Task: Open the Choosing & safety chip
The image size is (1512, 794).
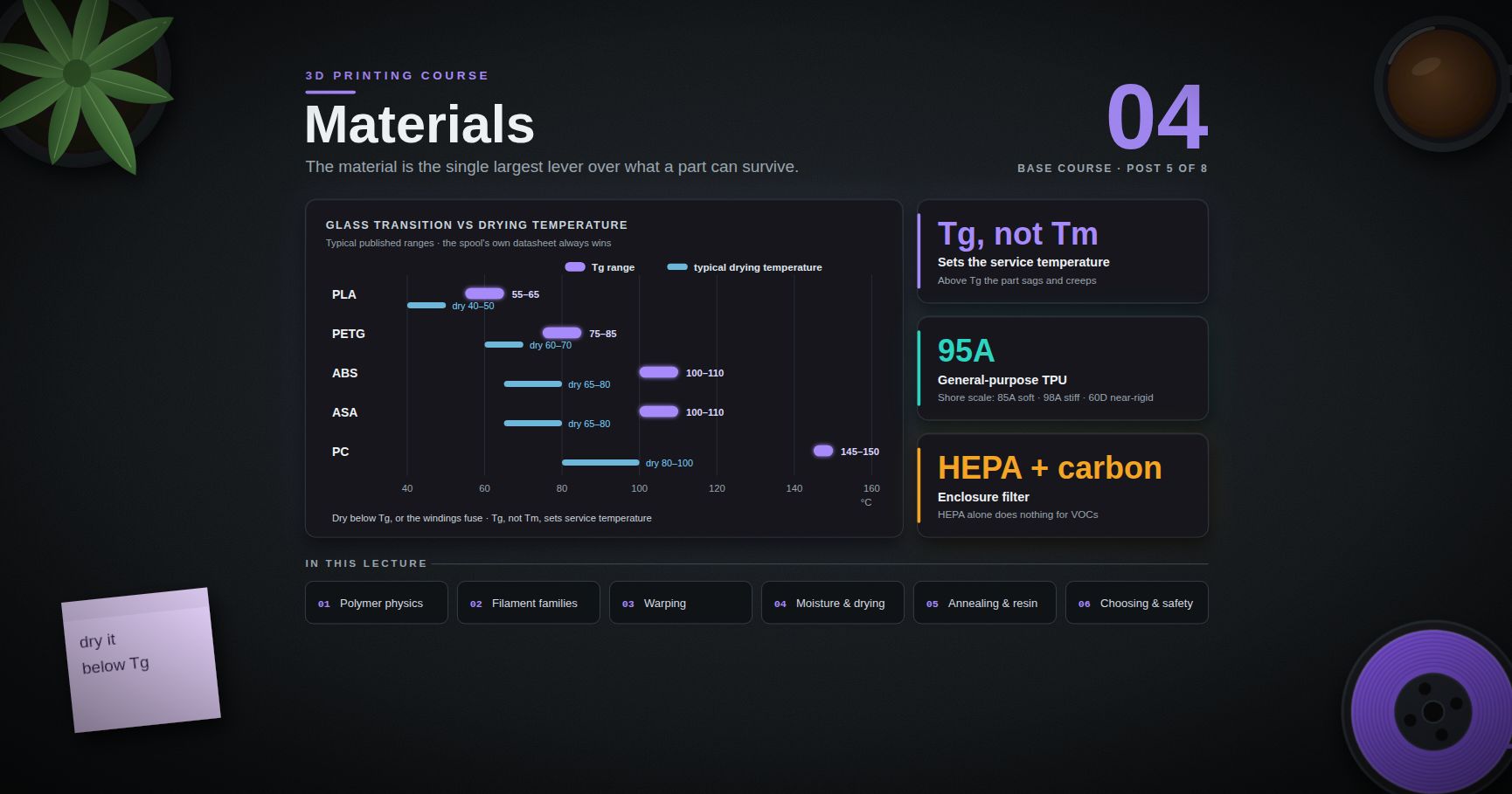Action: point(1136,603)
